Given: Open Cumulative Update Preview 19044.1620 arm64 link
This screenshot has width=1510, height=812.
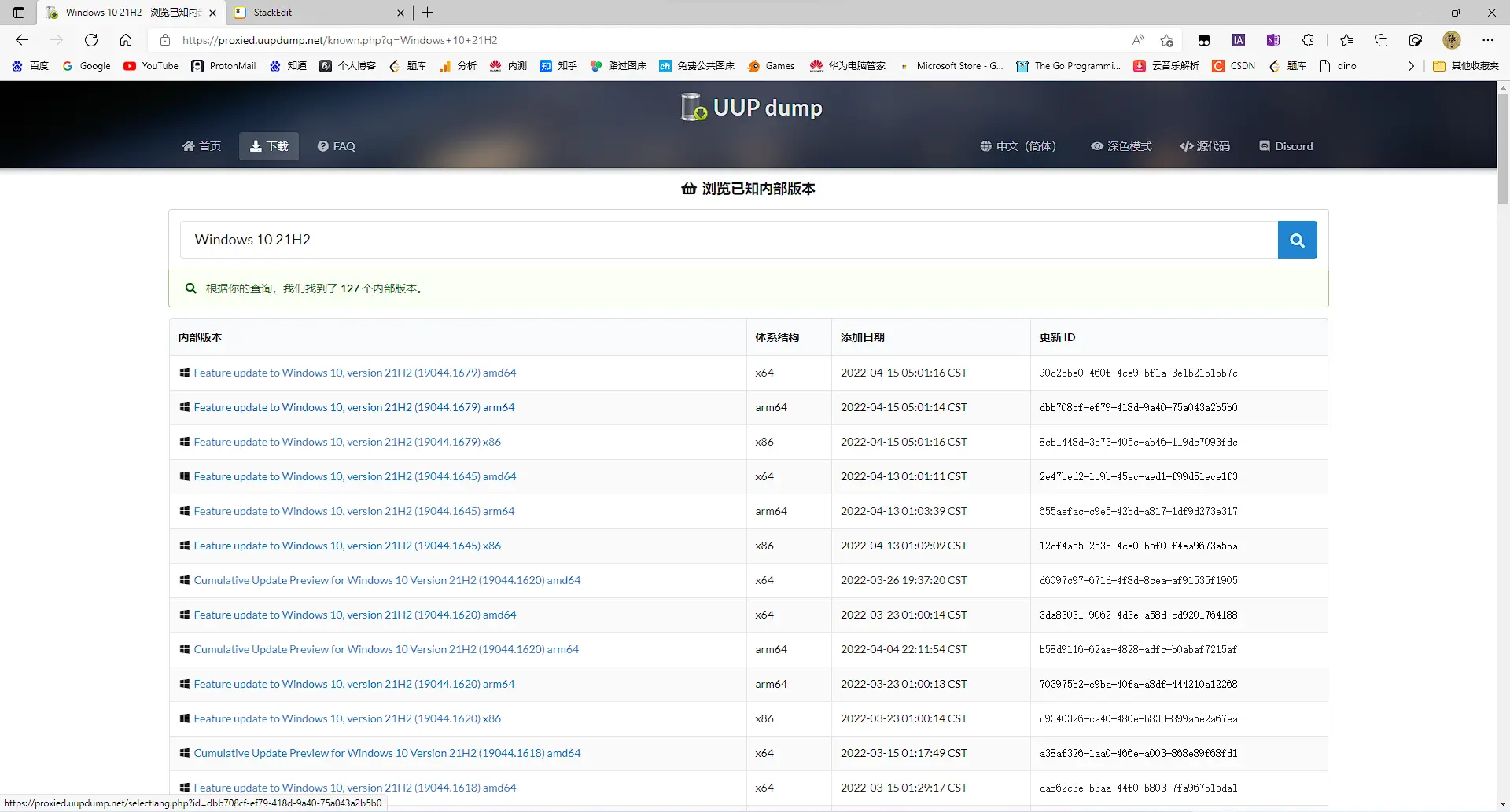Looking at the screenshot, I should (386, 649).
